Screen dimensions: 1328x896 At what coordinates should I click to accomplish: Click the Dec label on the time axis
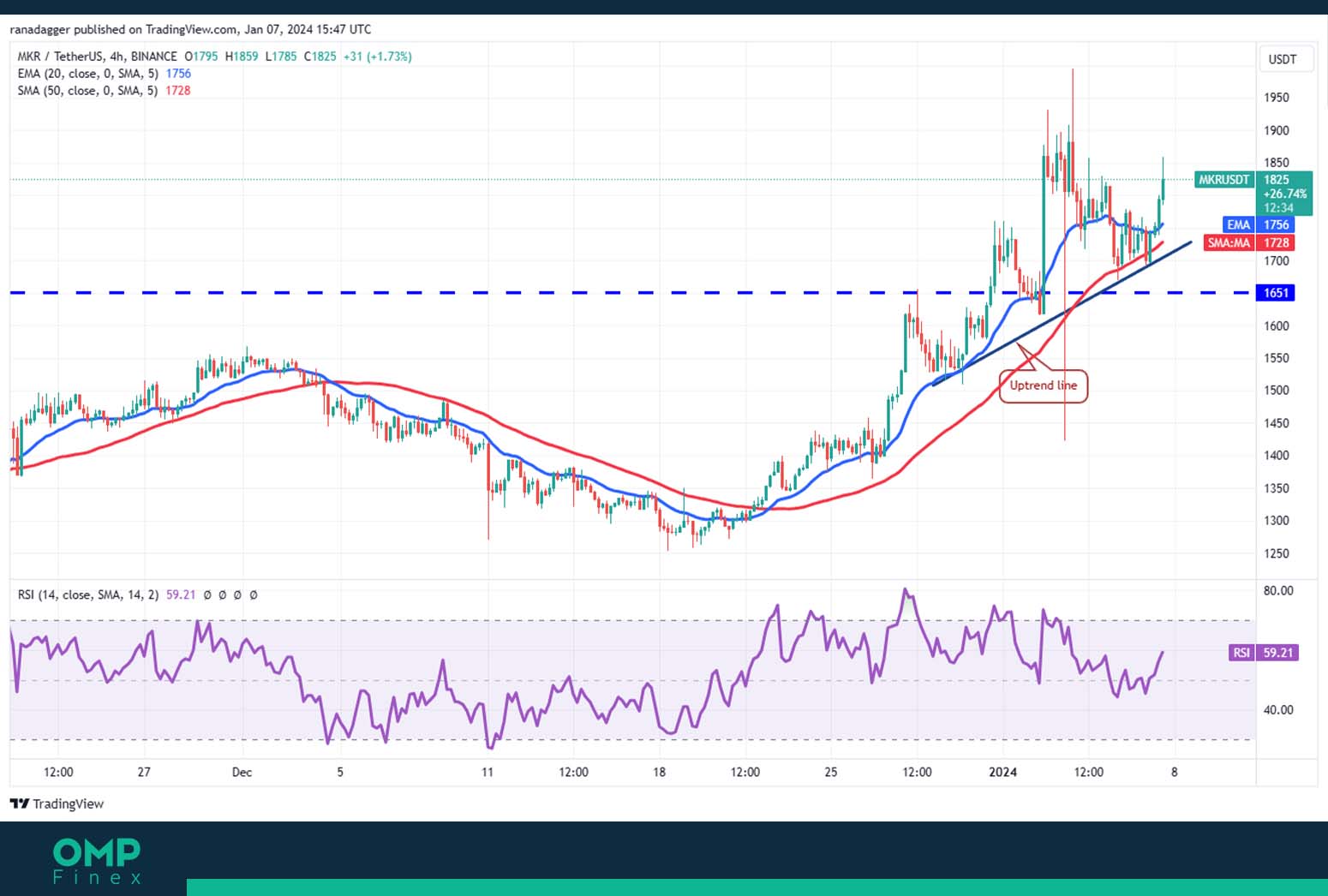[x=242, y=772]
